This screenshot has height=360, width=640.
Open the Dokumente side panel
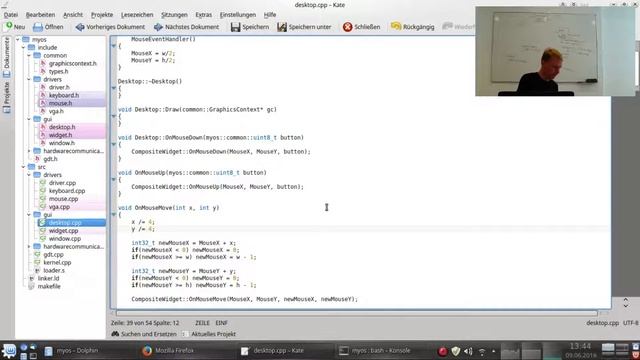click(x=7, y=57)
